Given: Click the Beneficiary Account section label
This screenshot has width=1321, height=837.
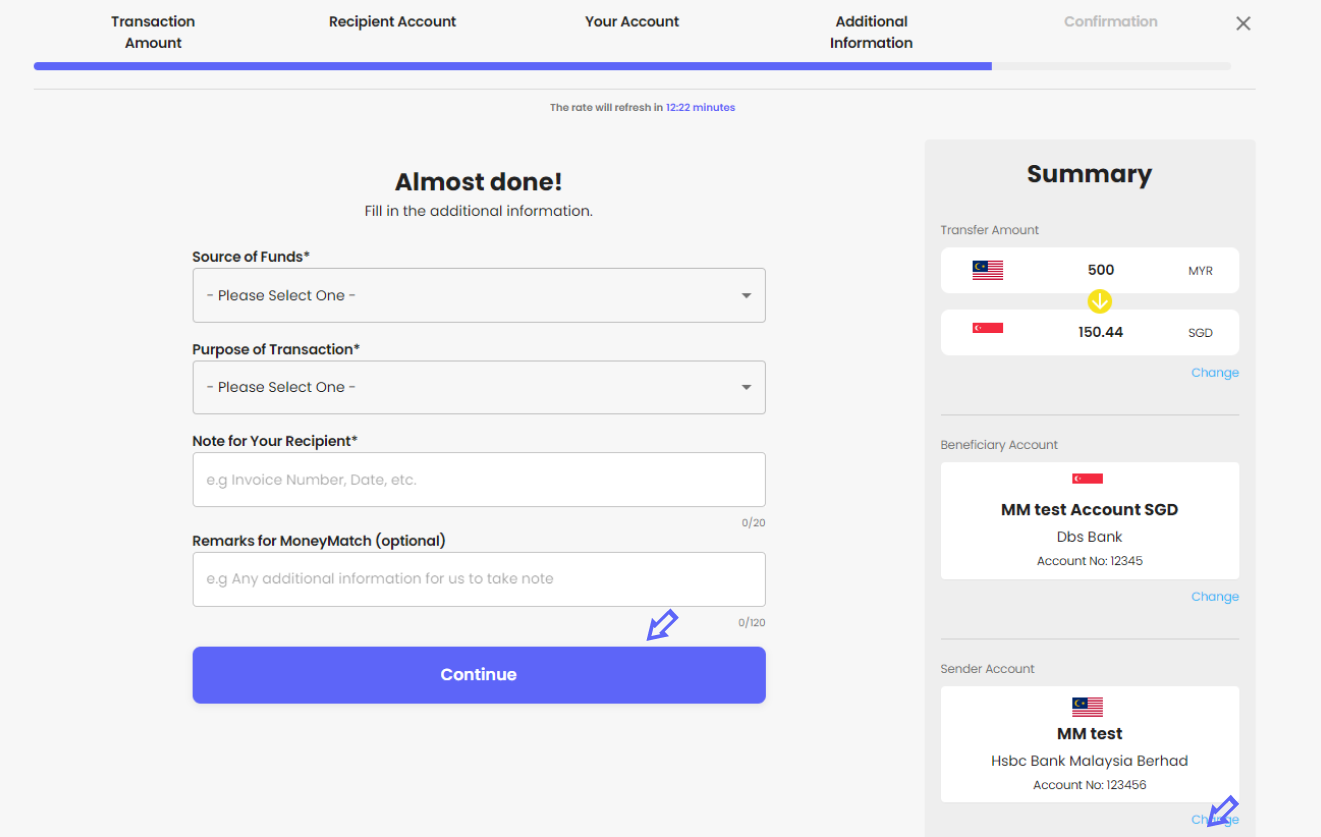Looking at the screenshot, I should (999, 445).
